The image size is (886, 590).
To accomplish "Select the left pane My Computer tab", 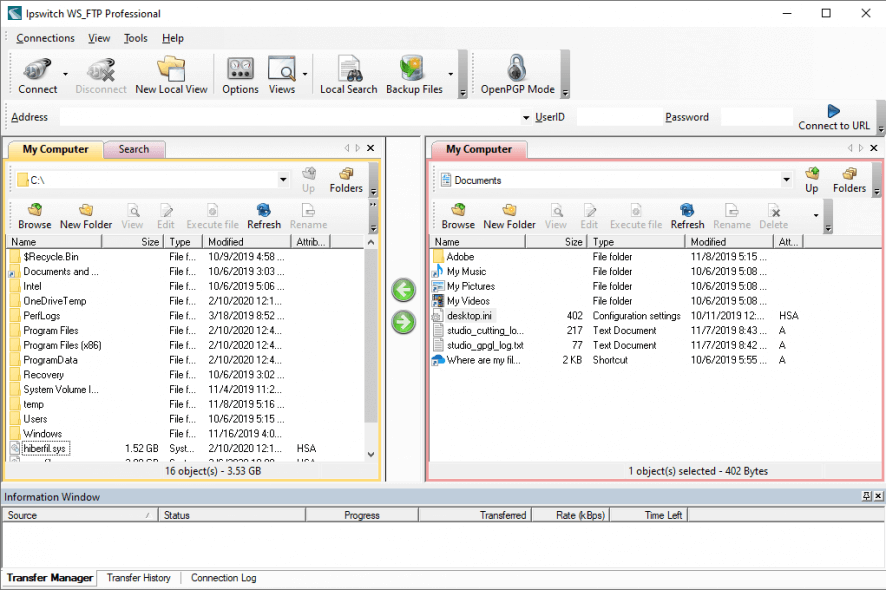I will [55, 149].
